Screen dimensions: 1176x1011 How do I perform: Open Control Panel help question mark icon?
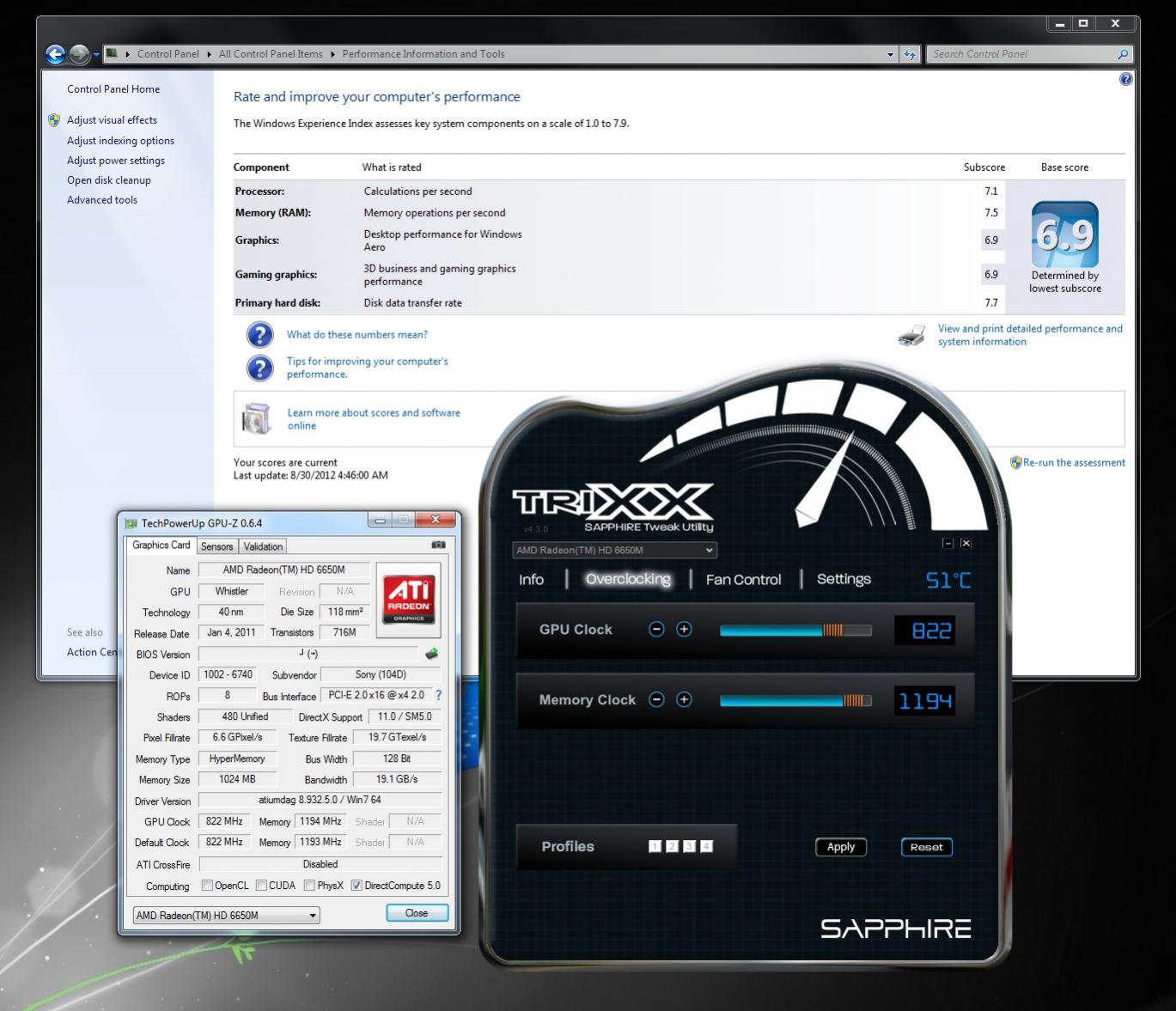[1126, 79]
